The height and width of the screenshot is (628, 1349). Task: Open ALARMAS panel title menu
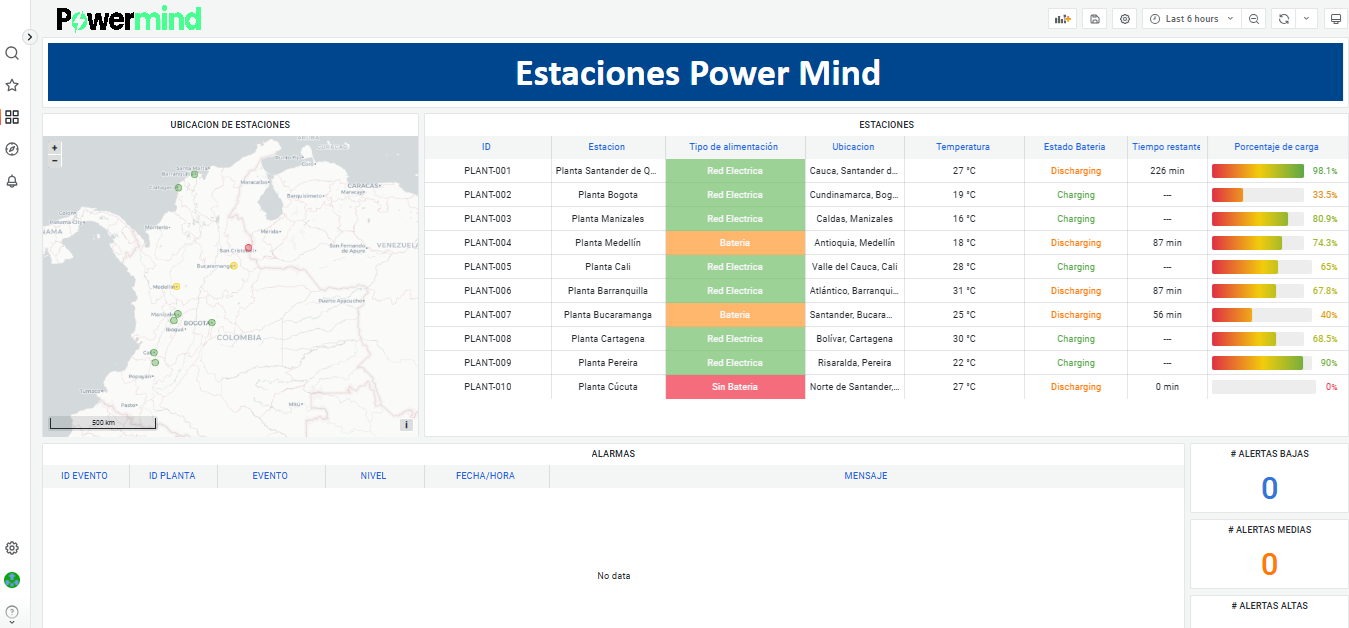(613, 454)
